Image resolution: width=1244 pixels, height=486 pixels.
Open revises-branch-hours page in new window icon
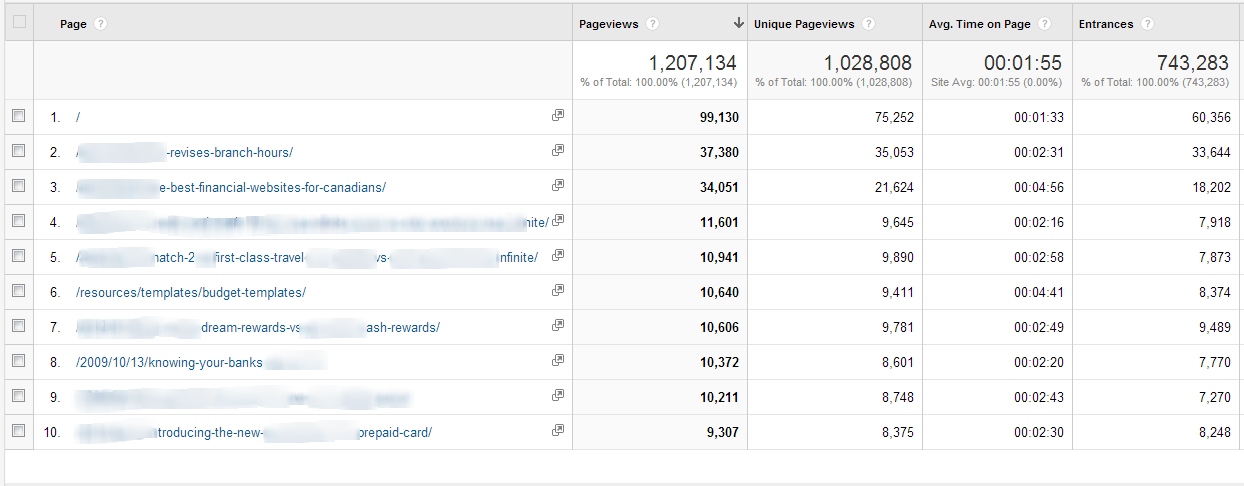point(558,151)
